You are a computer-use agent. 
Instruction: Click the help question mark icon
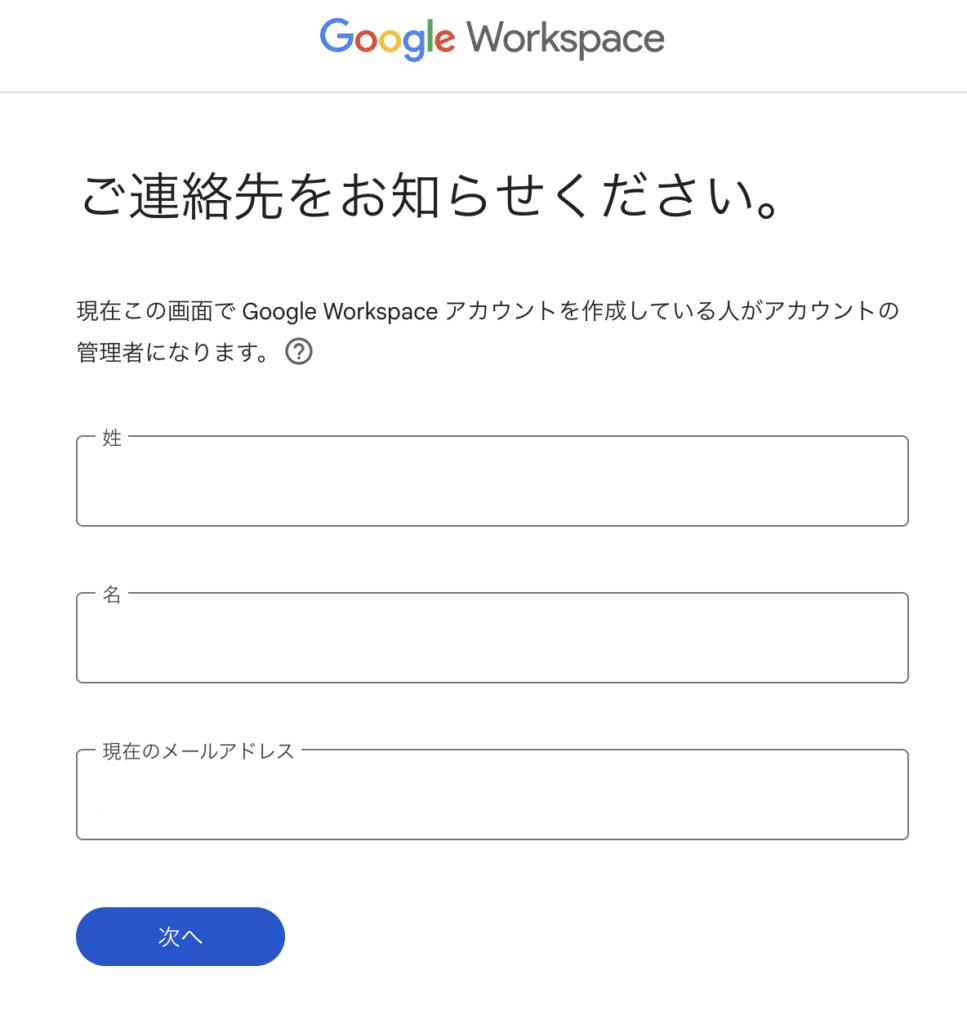[x=299, y=352]
